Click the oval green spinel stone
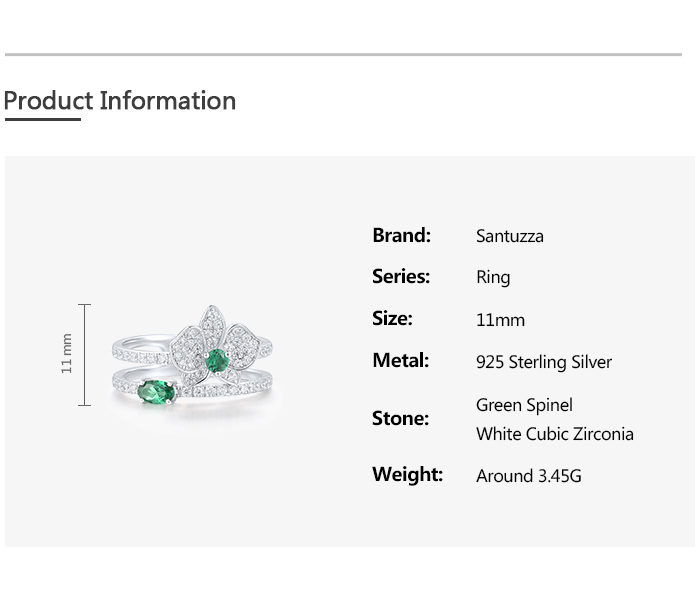 156,391
